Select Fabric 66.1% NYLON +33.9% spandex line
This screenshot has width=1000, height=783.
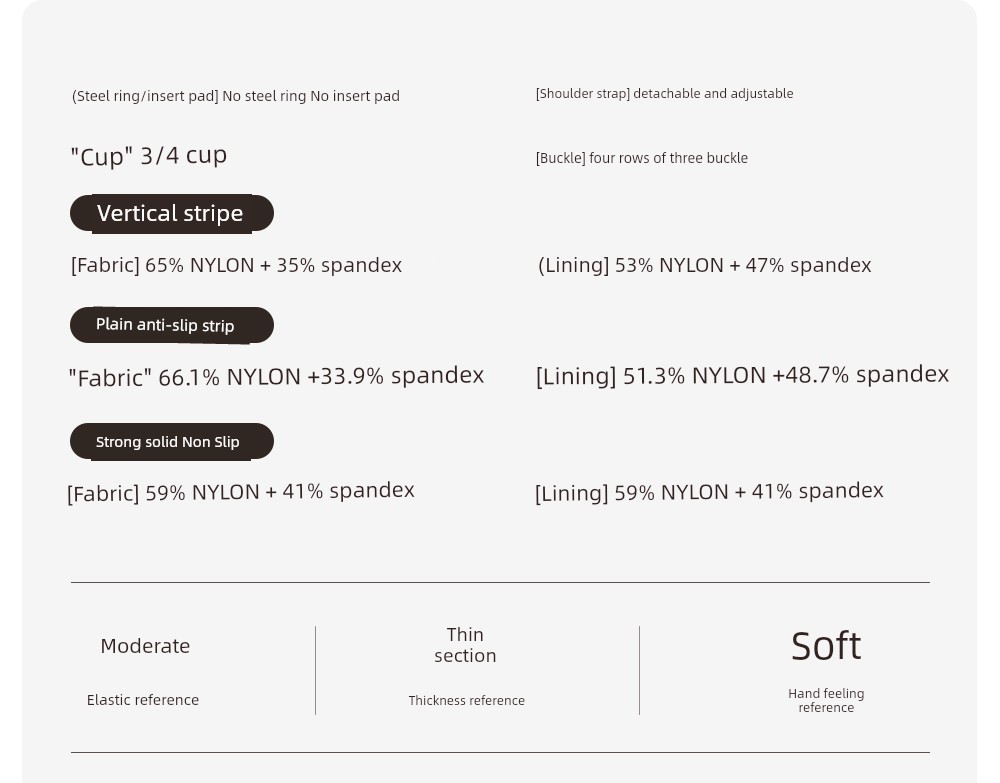pyautogui.click(x=276, y=376)
